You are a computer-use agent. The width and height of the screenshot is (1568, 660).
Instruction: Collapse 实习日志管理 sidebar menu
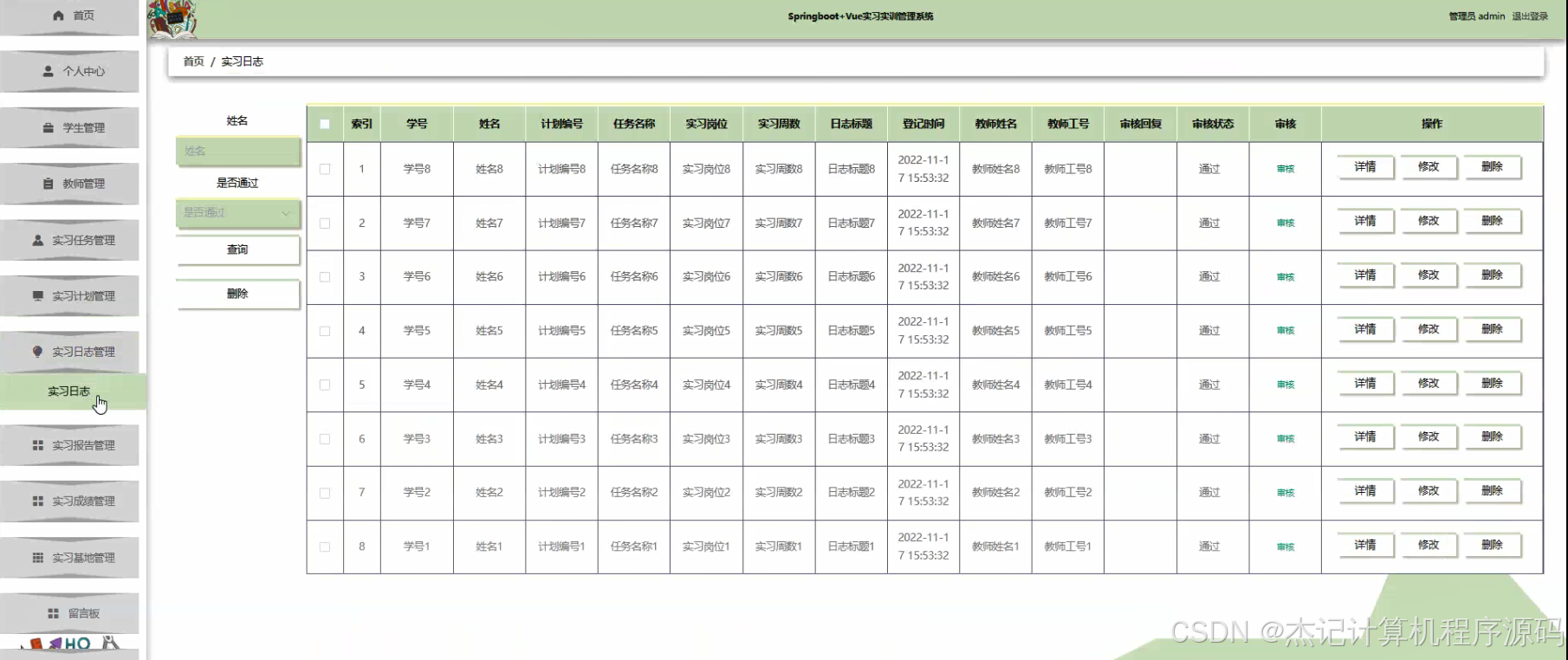click(69, 352)
